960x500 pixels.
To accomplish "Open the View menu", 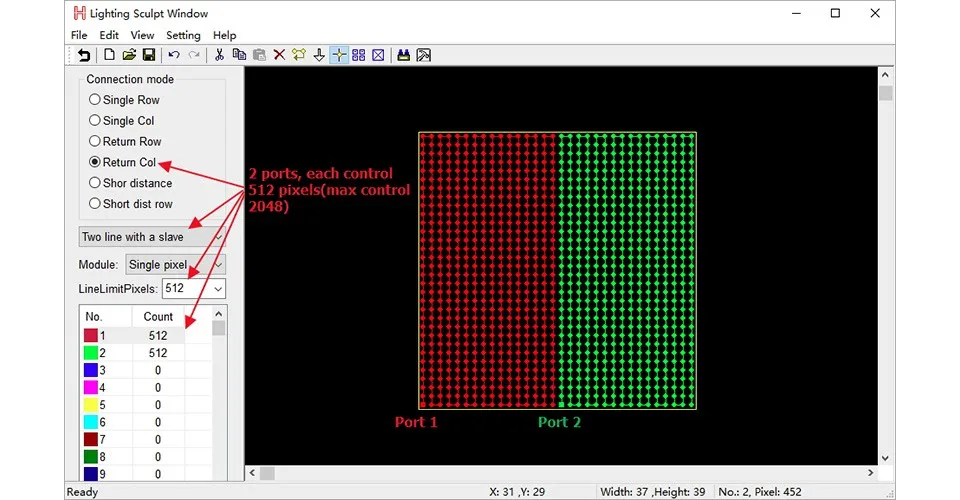I will pos(142,35).
